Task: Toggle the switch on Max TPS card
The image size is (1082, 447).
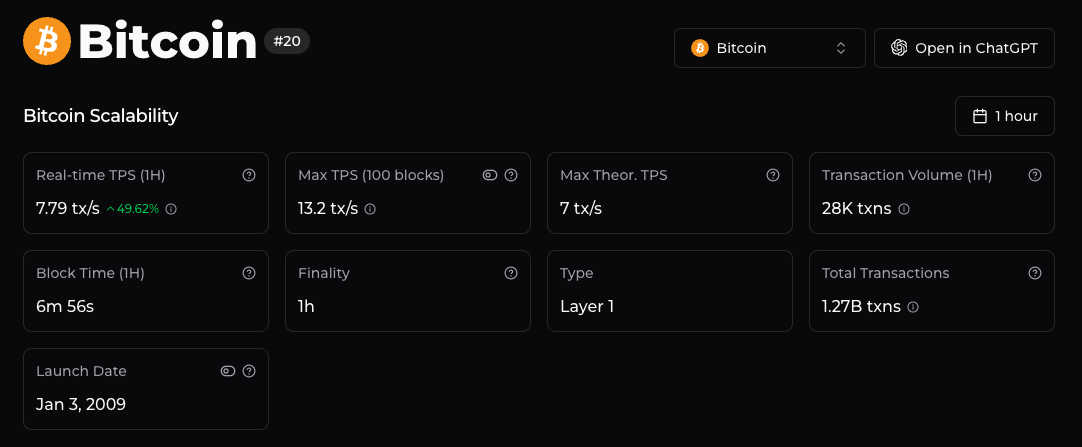Action: [x=490, y=175]
